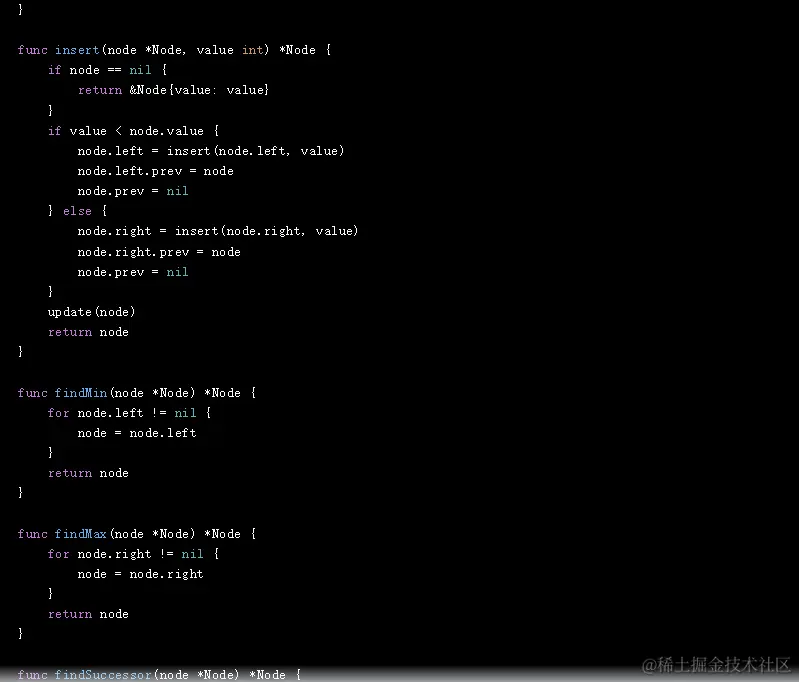799x682 pixels.
Task: Click the 'node.left.prev = node' line
Action: coord(155,171)
